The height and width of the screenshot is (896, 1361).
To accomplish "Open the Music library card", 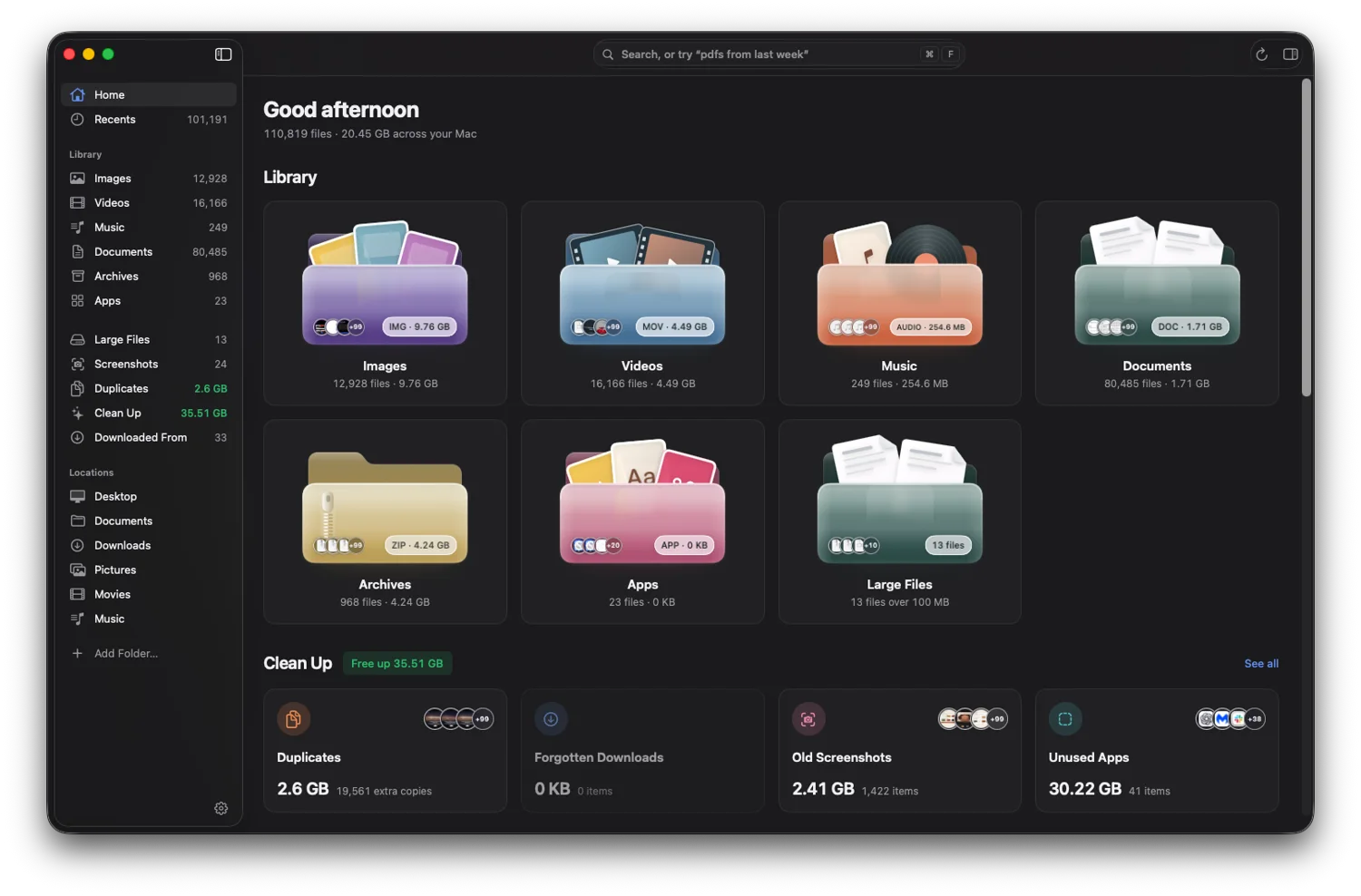I will tap(899, 303).
